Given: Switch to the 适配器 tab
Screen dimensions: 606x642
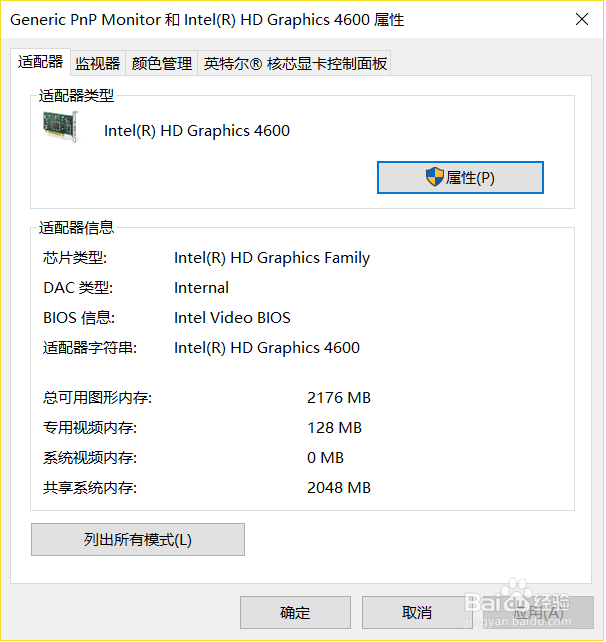Looking at the screenshot, I should [x=40, y=62].
